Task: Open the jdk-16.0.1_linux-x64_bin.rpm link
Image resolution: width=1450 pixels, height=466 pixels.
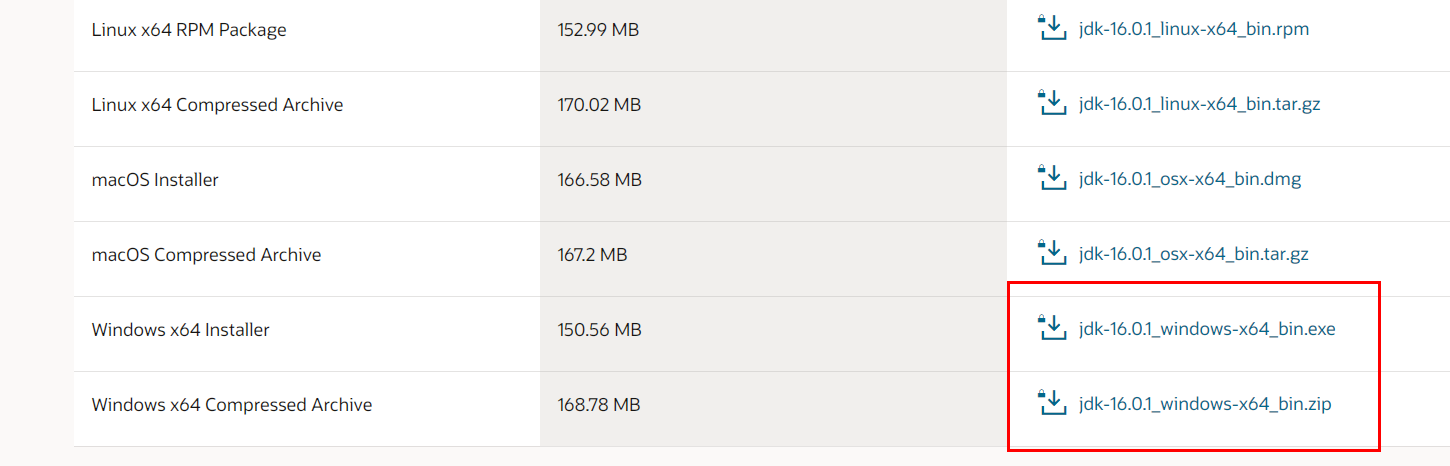Action: click(x=1194, y=30)
